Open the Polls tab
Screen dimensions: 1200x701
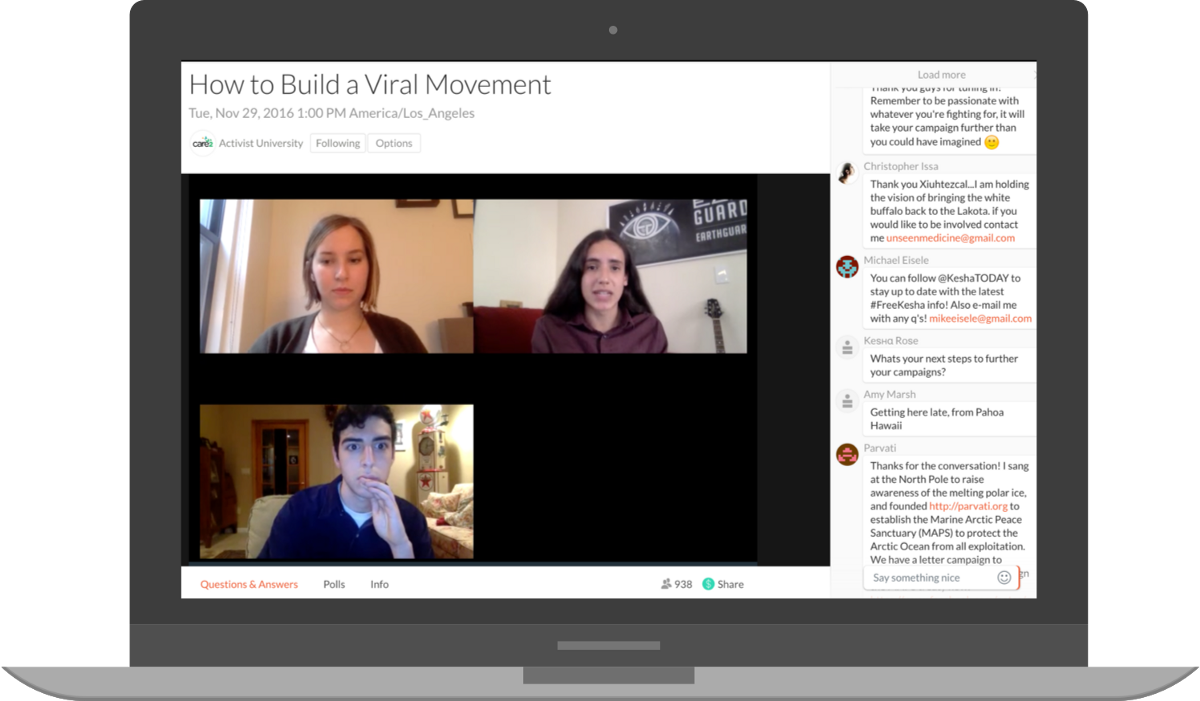pyautogui.click(x=334, y=584)
